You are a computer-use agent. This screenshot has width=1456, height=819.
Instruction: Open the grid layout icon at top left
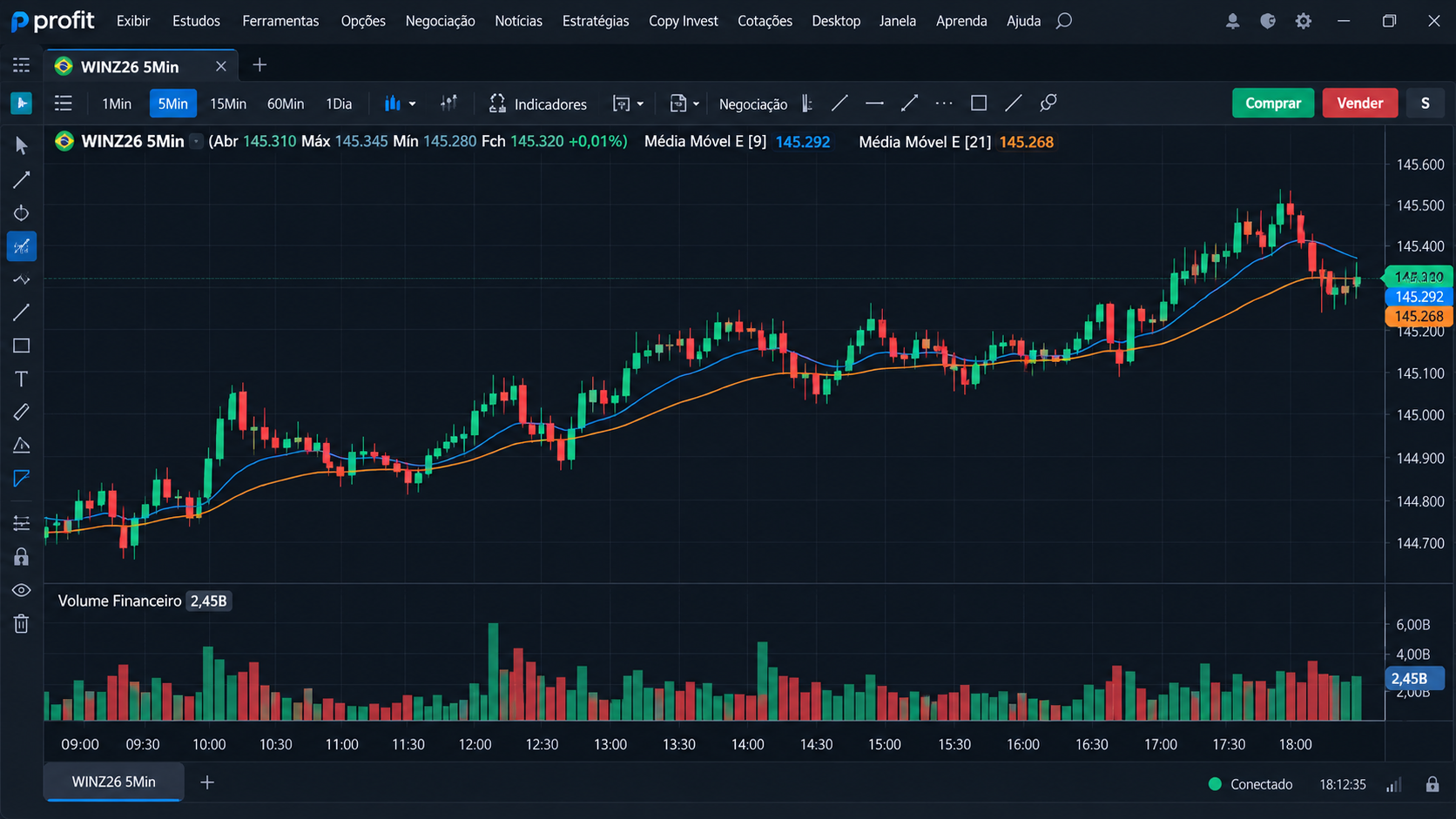click(x=22, y=65)
